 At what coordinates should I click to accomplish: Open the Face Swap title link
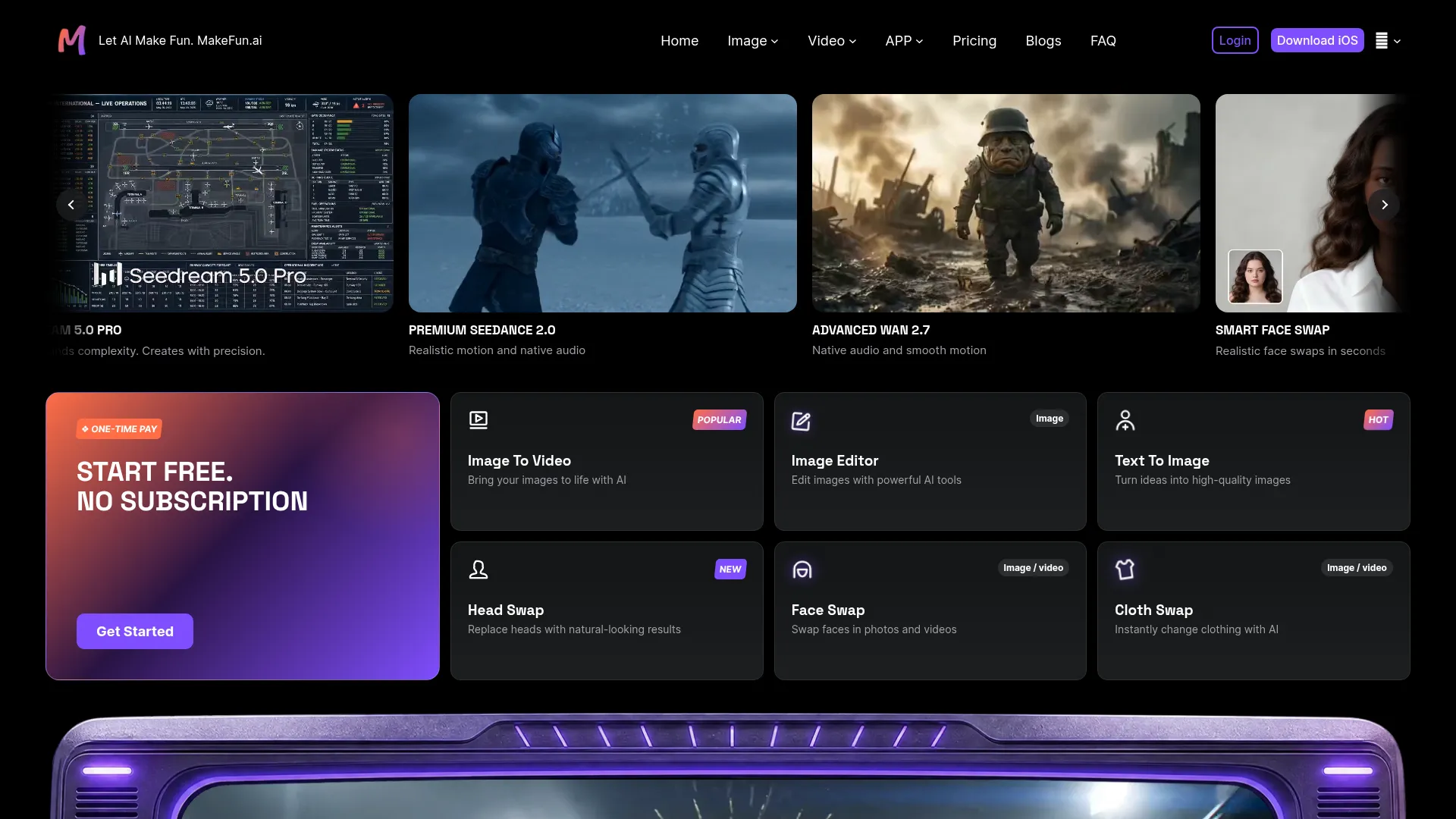pyautogui.click(x=828, y=610)
